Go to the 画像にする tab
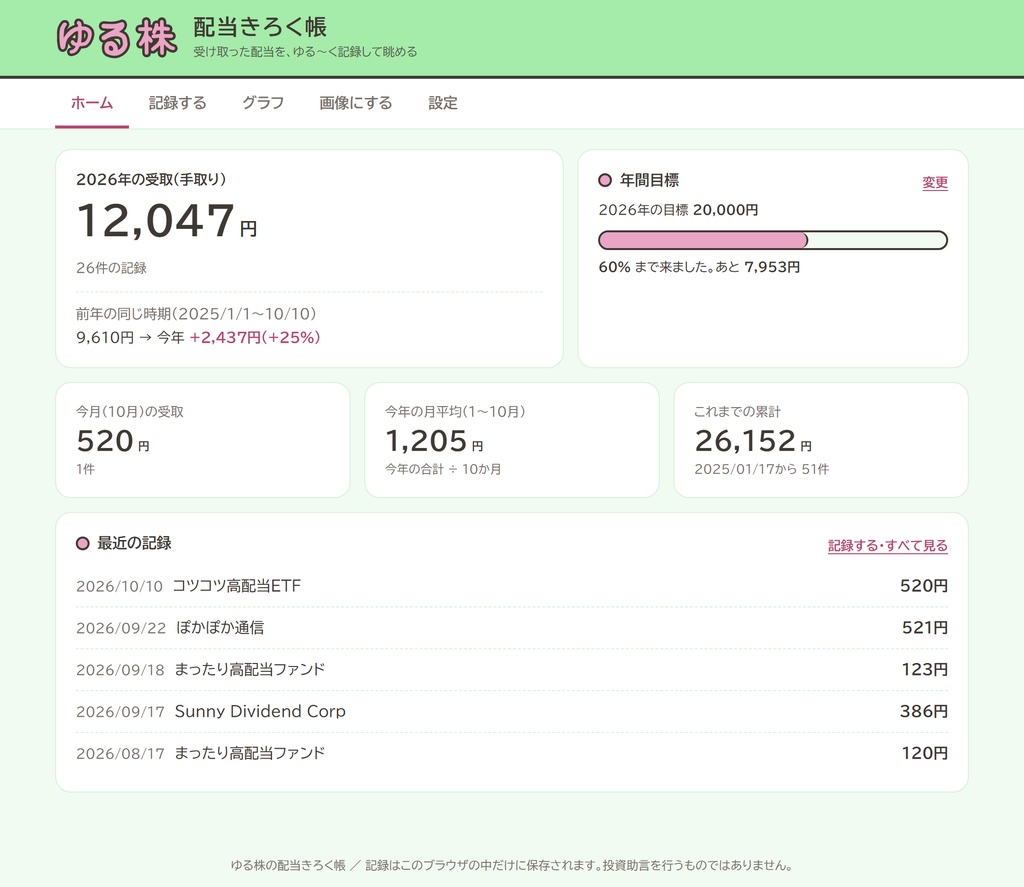The image size is (1024, 887). 356,103
